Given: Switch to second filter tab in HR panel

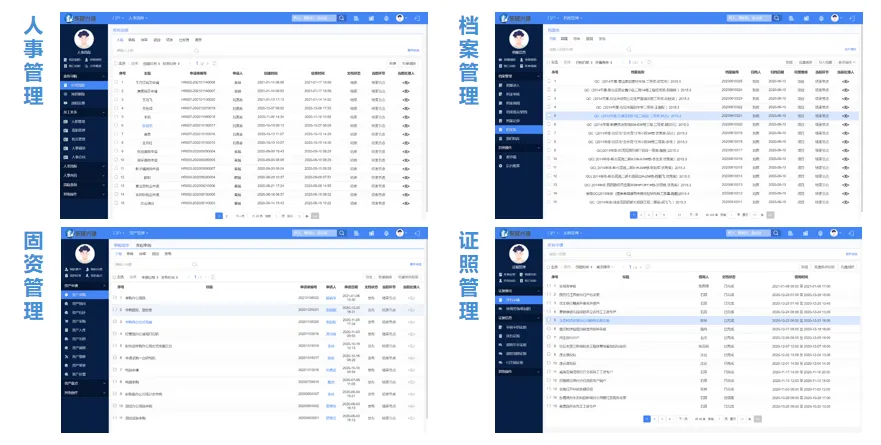Looking at the screenshot, I should tap(131, 40).
